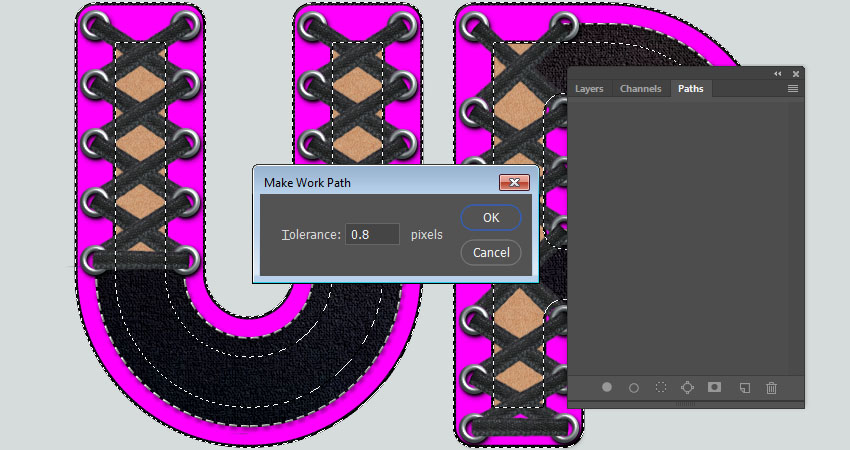Switch to the Channels tab
This screenshot has height=450, width=850.
[x=640, y=89]
